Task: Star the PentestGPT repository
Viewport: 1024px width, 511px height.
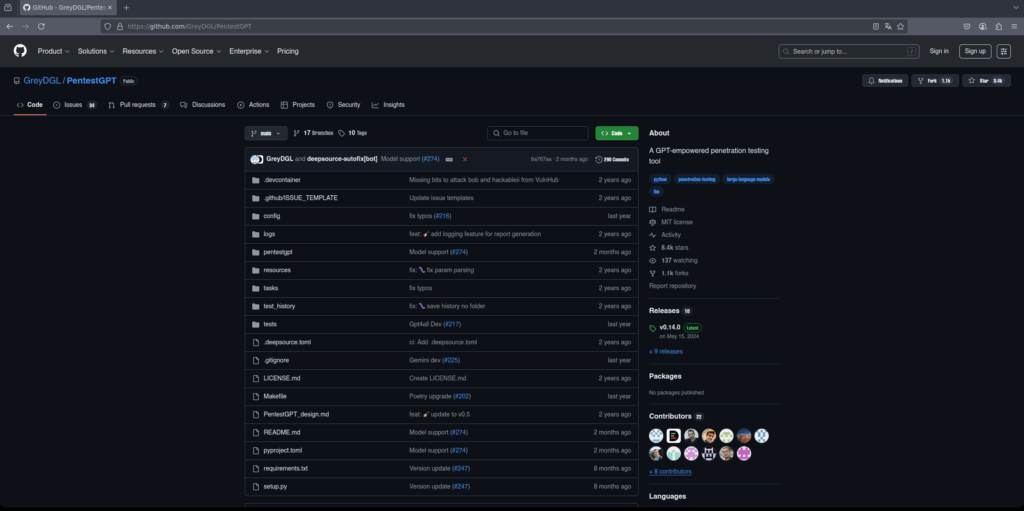Action: (x=982, y=80)
